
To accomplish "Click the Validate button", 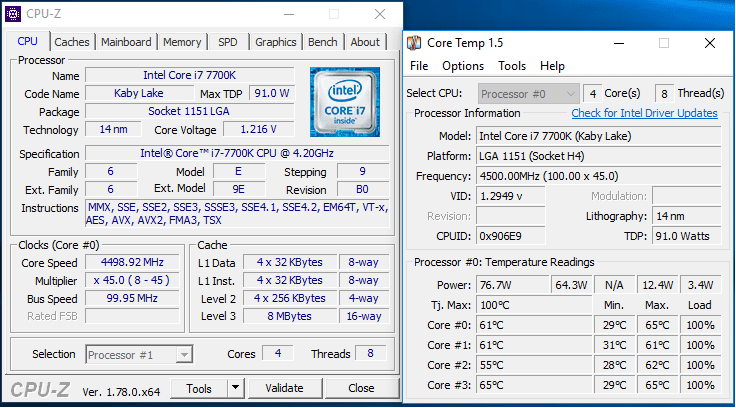I will [x=284, y=388].
